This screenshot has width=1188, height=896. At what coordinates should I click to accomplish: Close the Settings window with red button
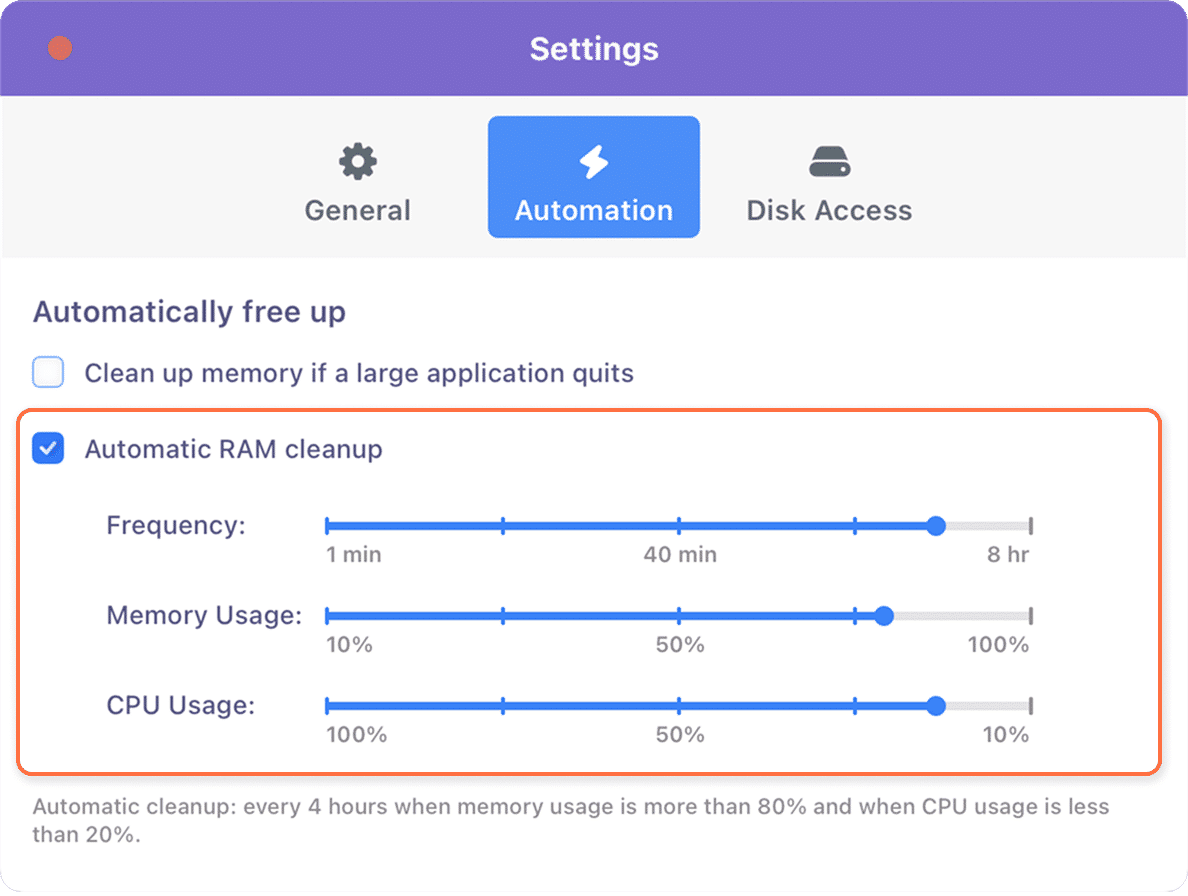(x=60, y=48)
